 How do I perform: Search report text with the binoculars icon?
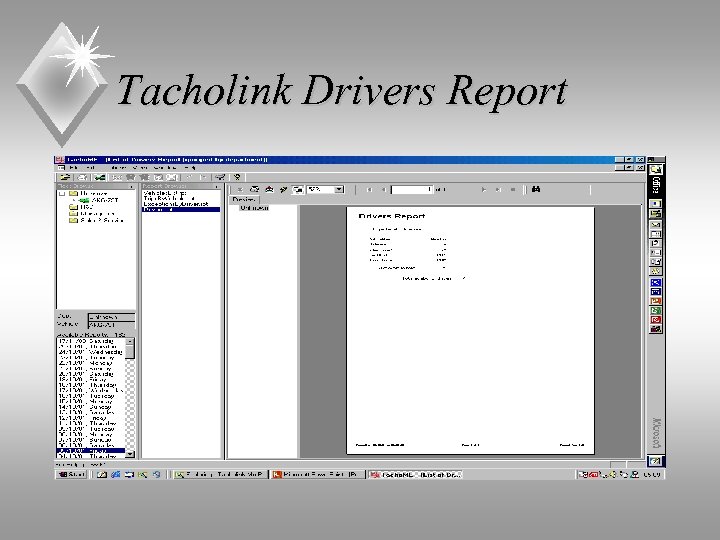[x=535, y=189]
